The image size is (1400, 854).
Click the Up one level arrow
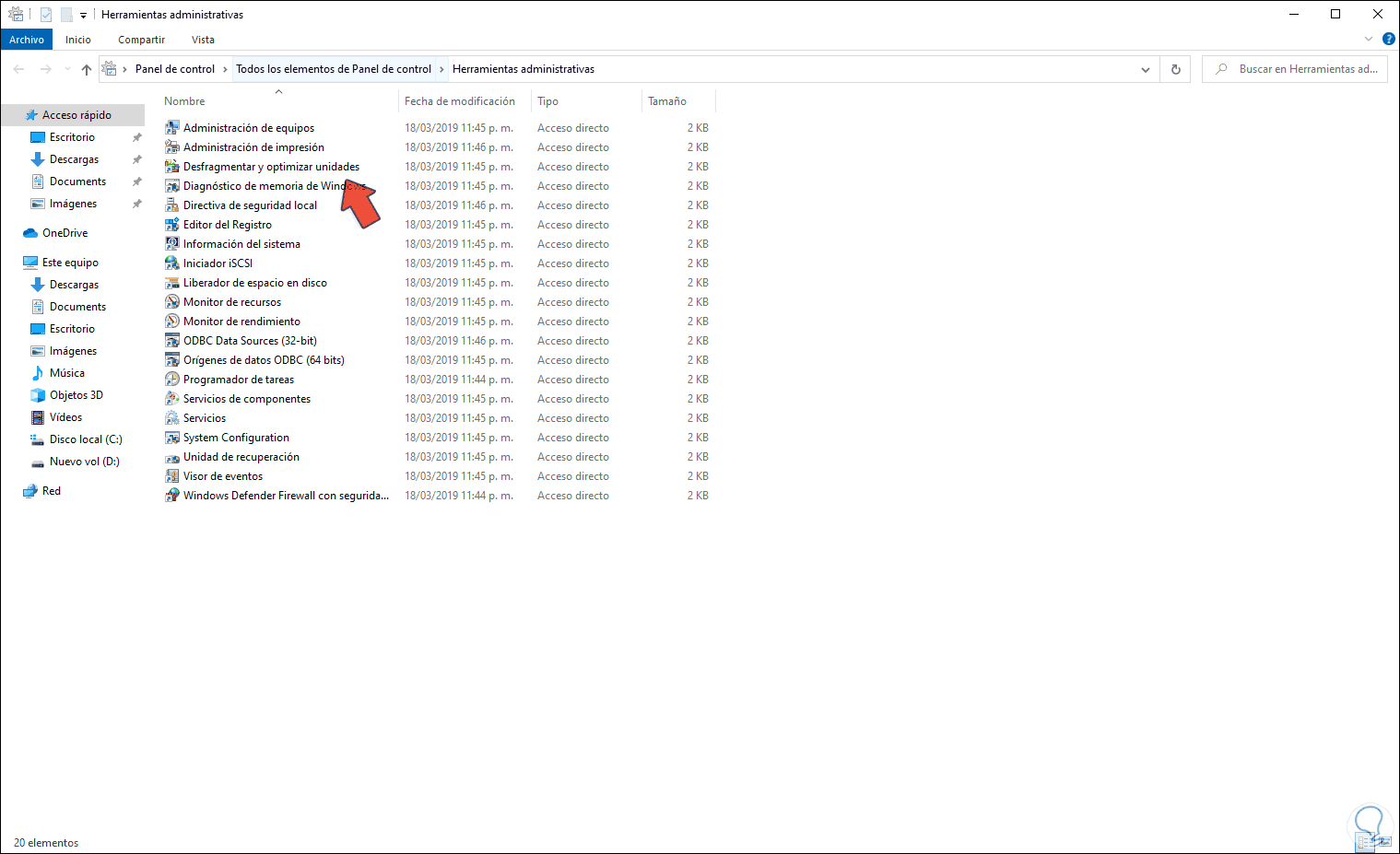click(87, 69)
